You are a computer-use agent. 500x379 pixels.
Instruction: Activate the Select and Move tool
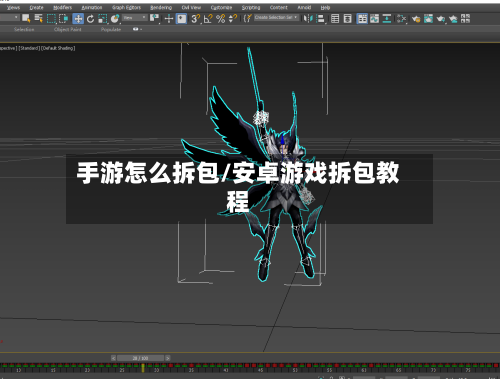[x=78, y=18]
